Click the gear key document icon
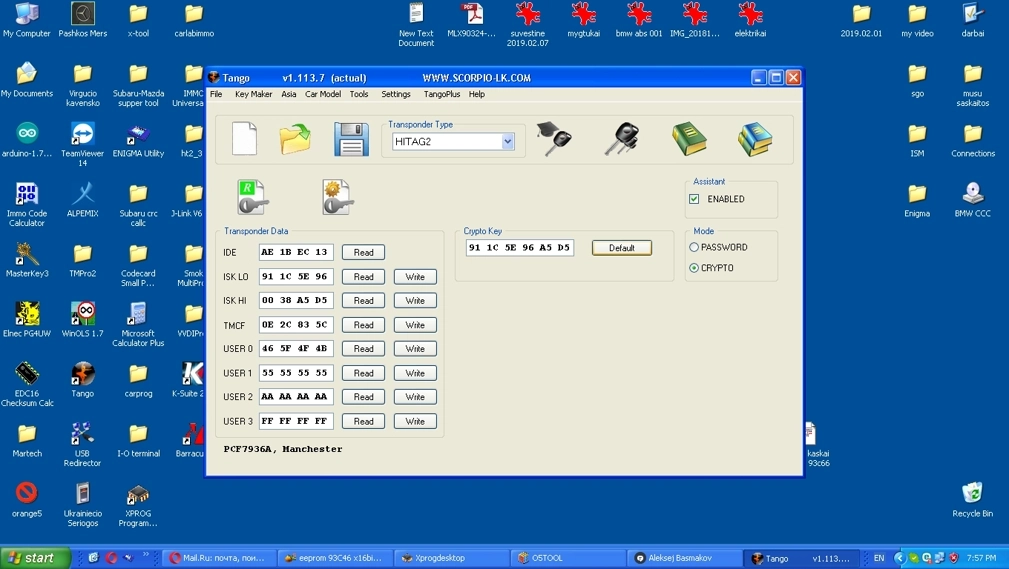This screenshot has width=1009, height=569. coord(337,197)
